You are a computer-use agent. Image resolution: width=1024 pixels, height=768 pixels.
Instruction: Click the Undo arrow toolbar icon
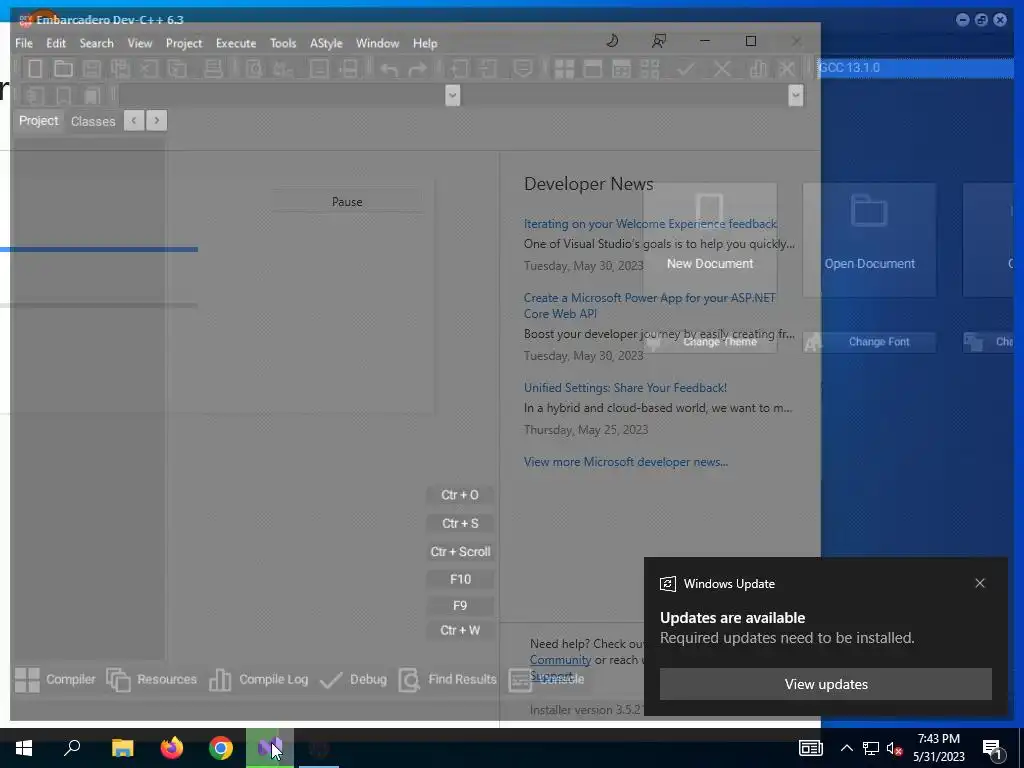pyautogui.click(x=389, y=69)
